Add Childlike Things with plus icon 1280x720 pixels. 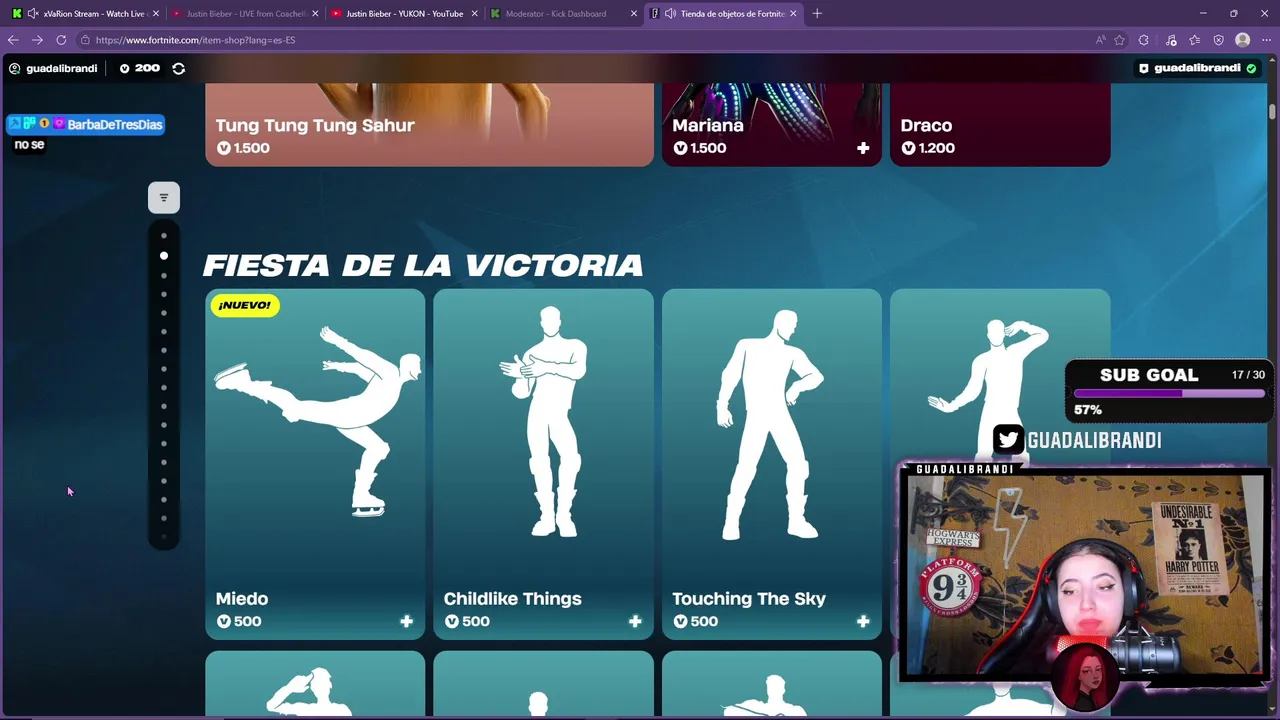click(x=635, y=621)
